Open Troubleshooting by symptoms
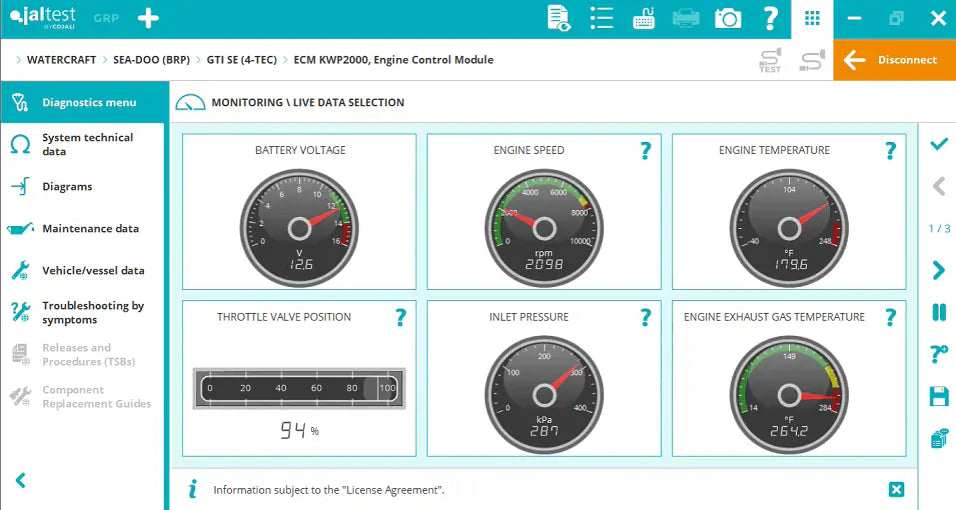Image resolution: width=956 pixels, height=510 pixels. coord(82,312)
